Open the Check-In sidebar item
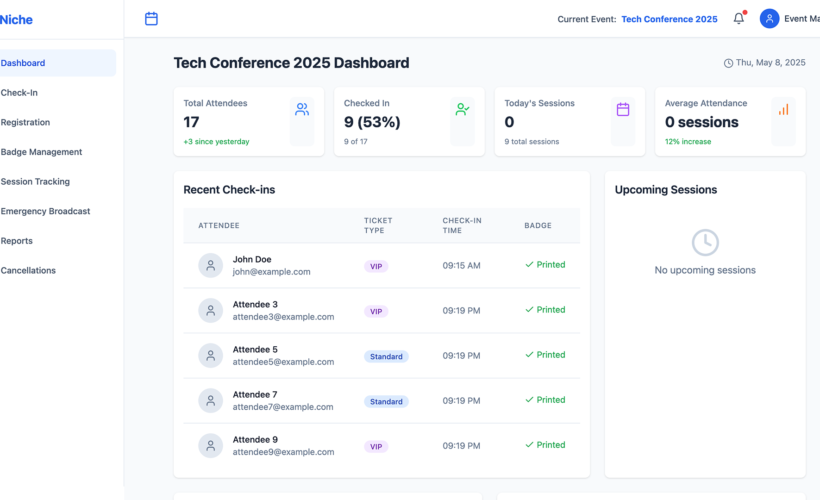 click(x=20, y=93)
